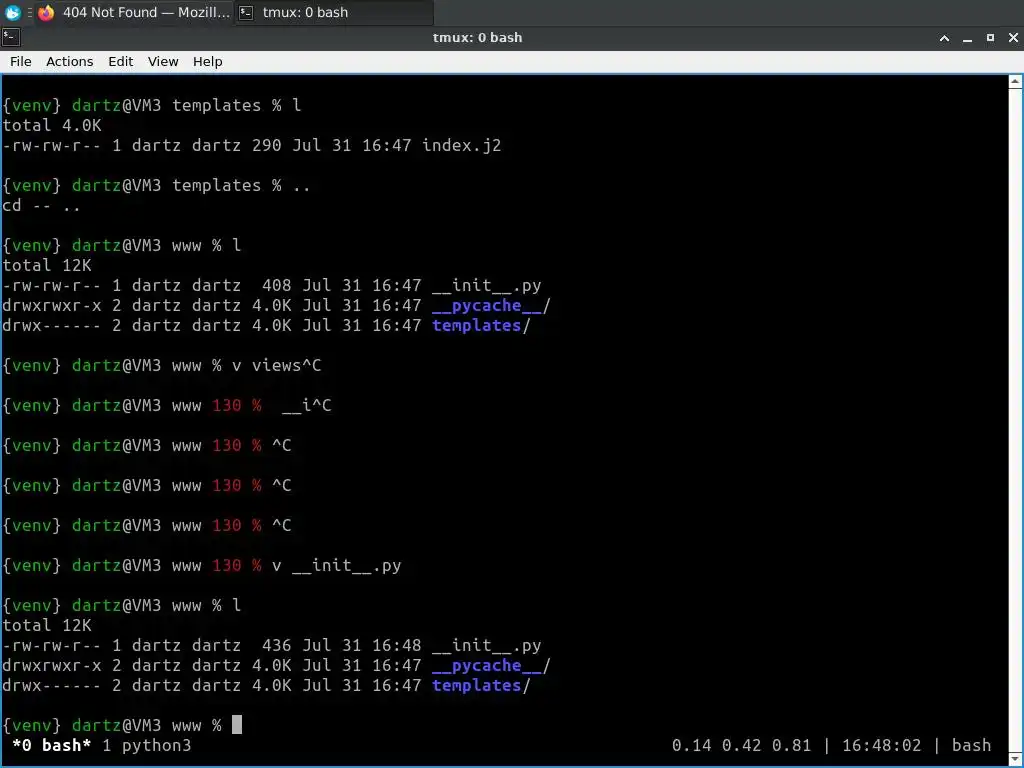Select tmux window '1 python3' in status bar
This screenshot has height=768, width=1024.
pyautogui.click(x=147, y=745)
